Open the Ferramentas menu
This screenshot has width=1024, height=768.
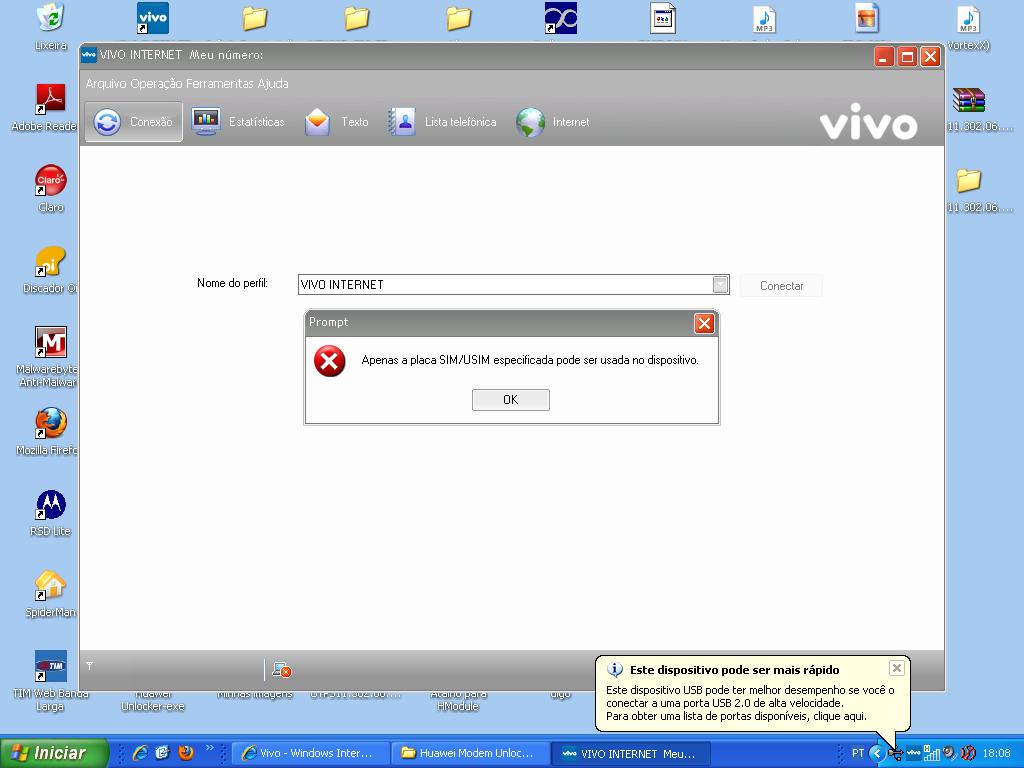(x=219, y=84)
